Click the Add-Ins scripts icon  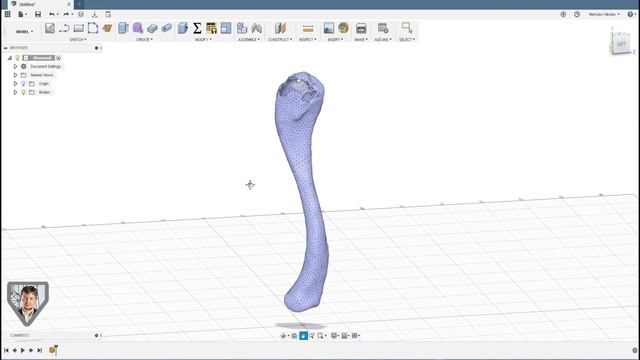click(383, 28)
